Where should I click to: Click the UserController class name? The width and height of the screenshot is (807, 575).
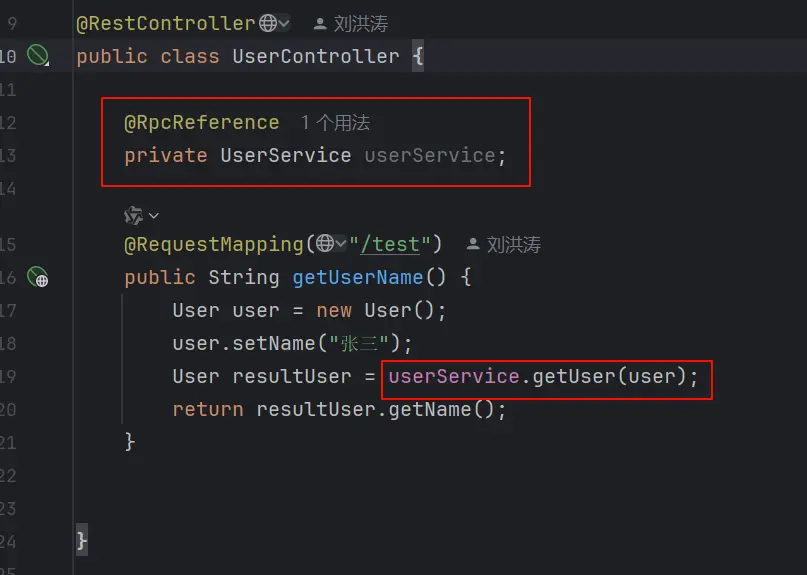315,56
